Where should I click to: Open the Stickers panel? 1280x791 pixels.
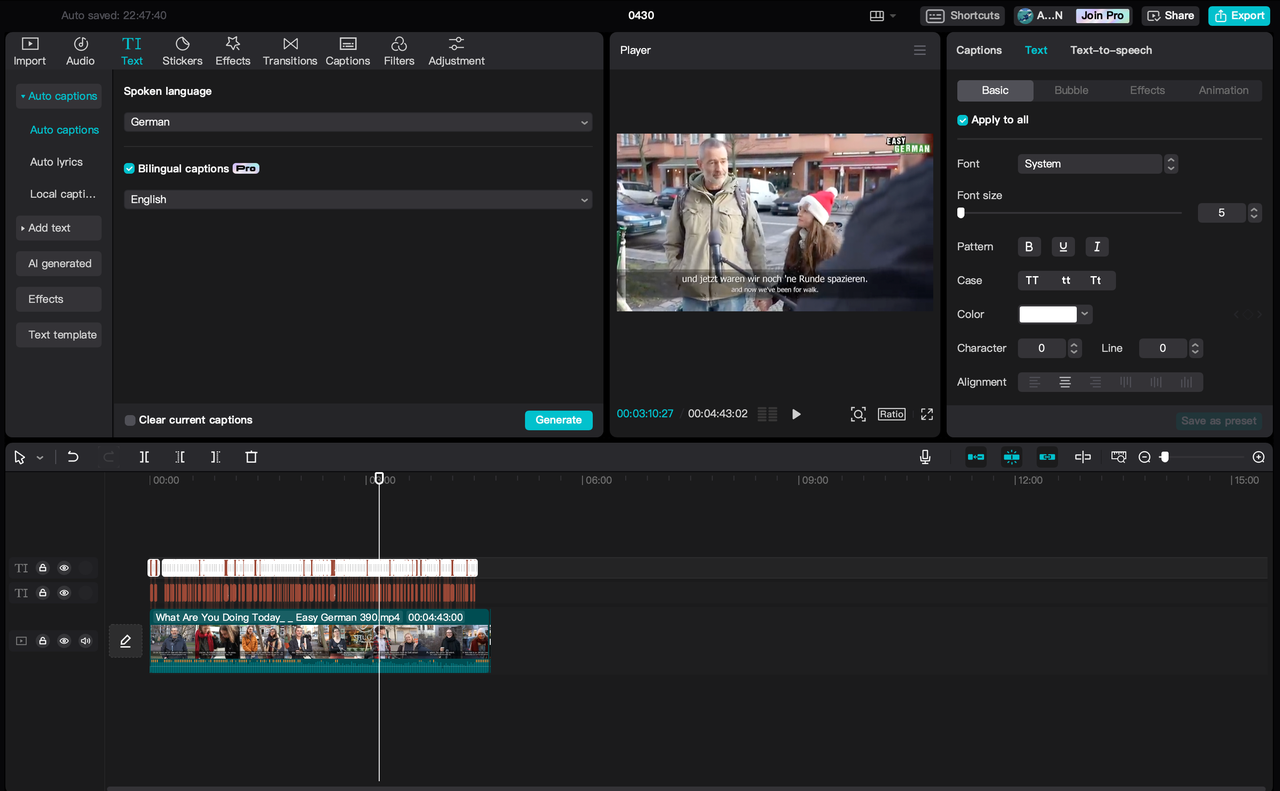[x=182, y=51]
